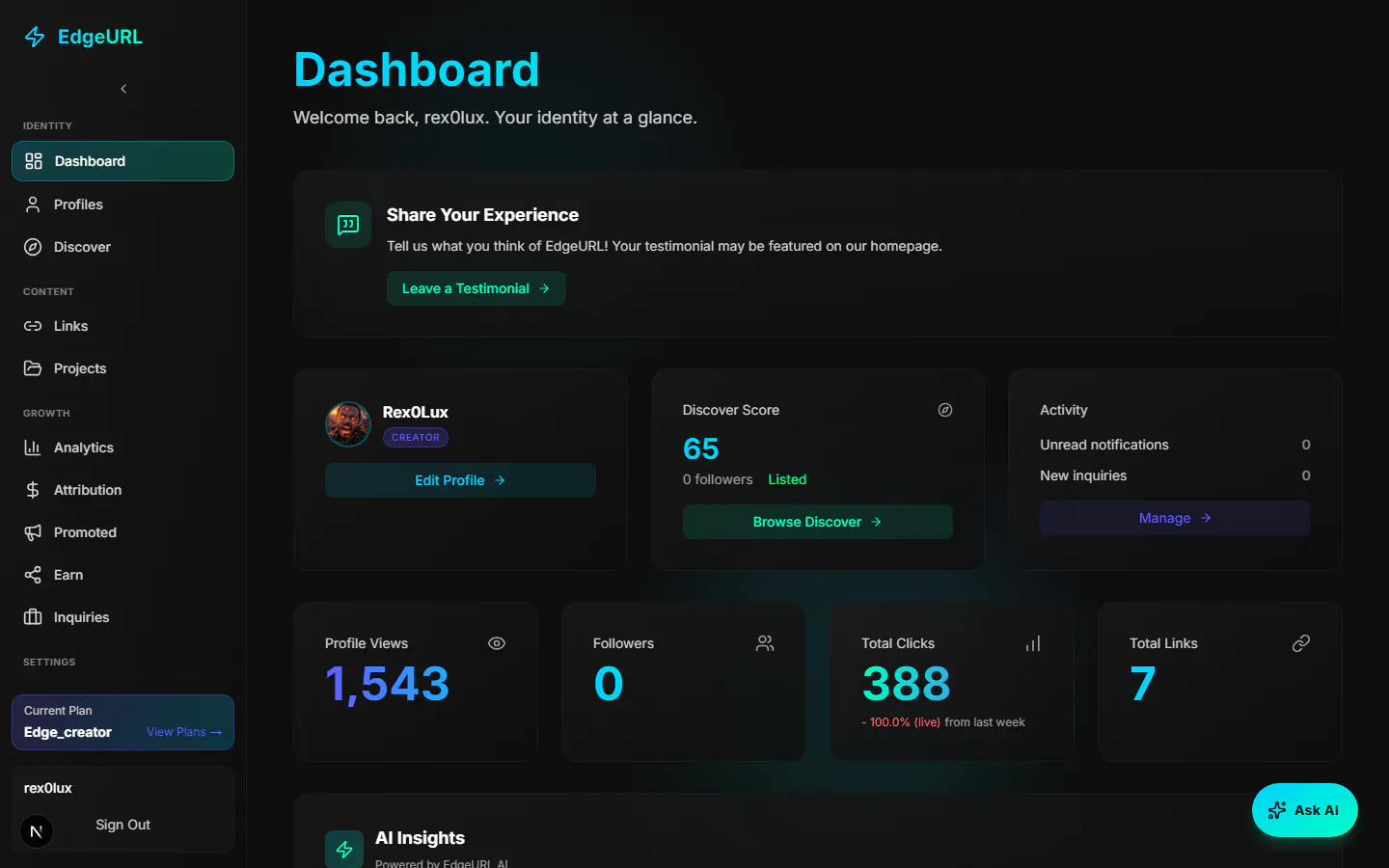Click the eye icon in Profile Views card
Viewport: 1389px width, 868px height.
coord(497,643)
